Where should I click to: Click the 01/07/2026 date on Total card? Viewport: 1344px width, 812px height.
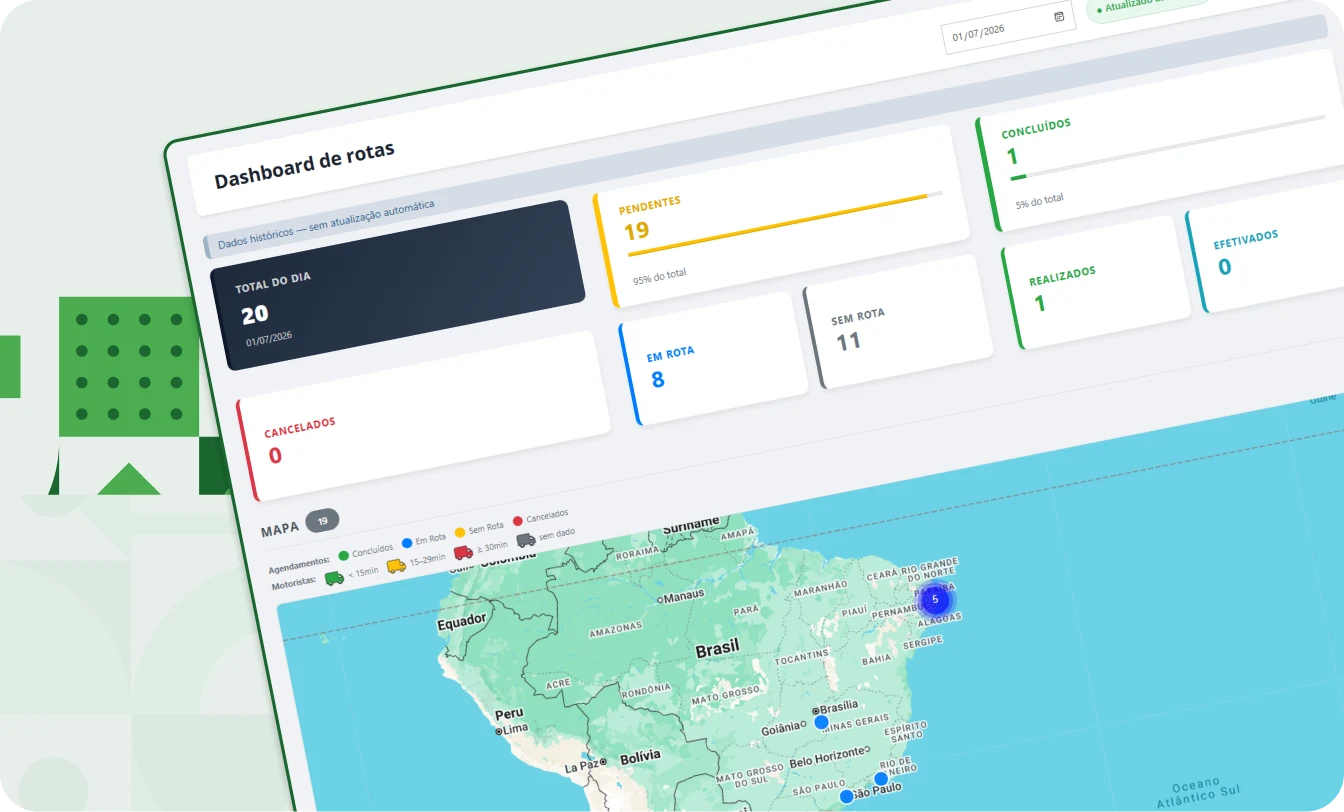click(x=269, y=338)
